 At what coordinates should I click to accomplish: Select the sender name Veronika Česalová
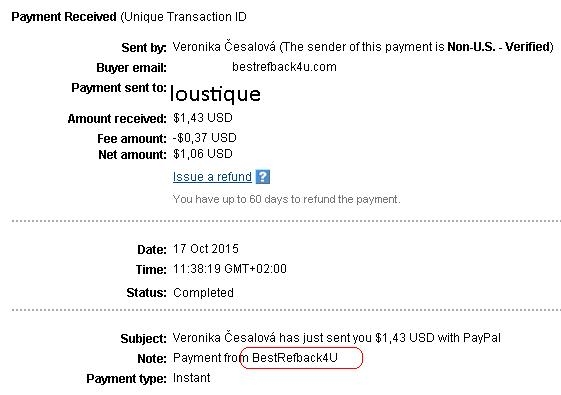click(224, 47)
